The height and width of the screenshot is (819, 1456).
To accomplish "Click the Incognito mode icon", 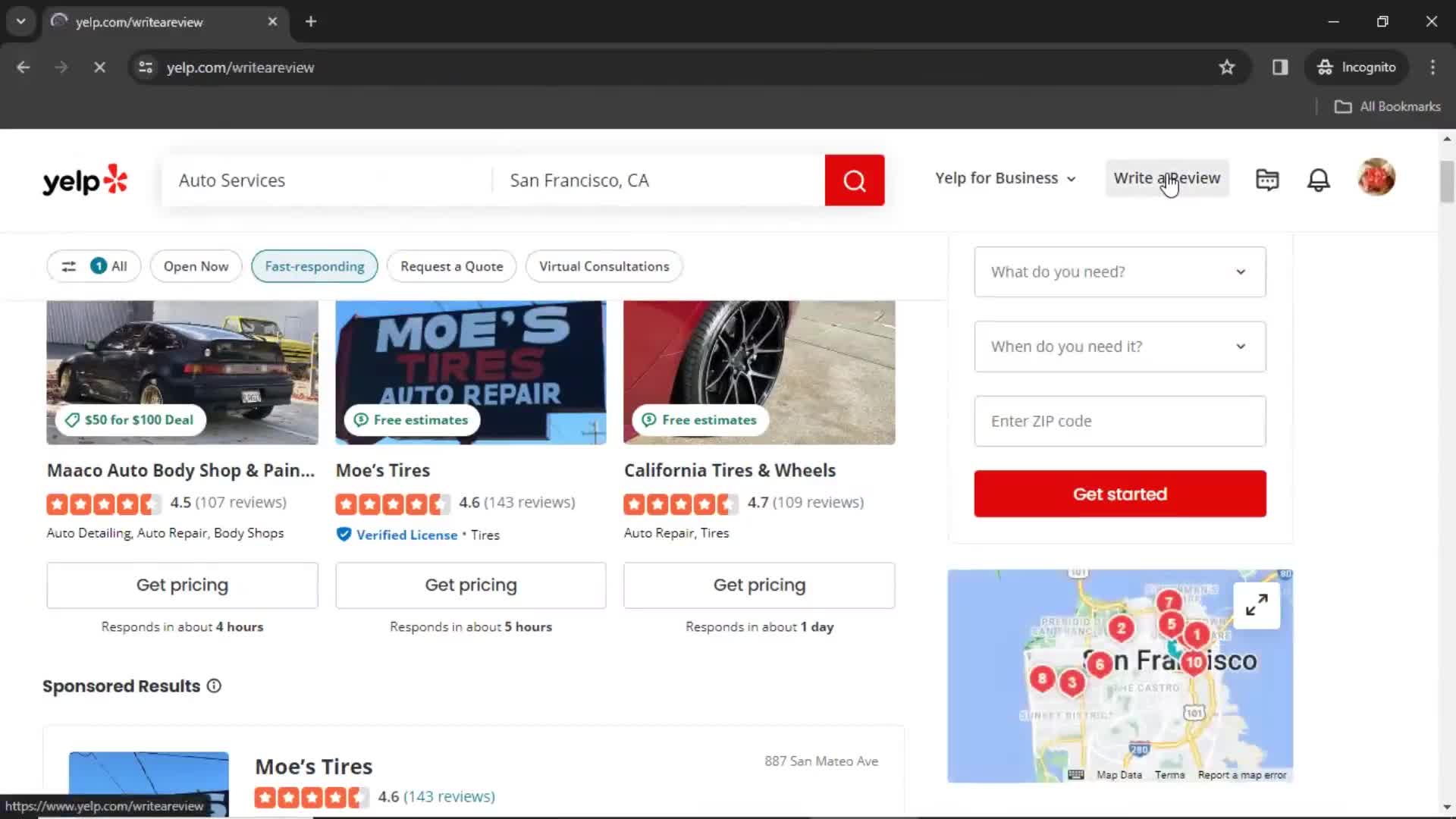I will [1325, 67].
